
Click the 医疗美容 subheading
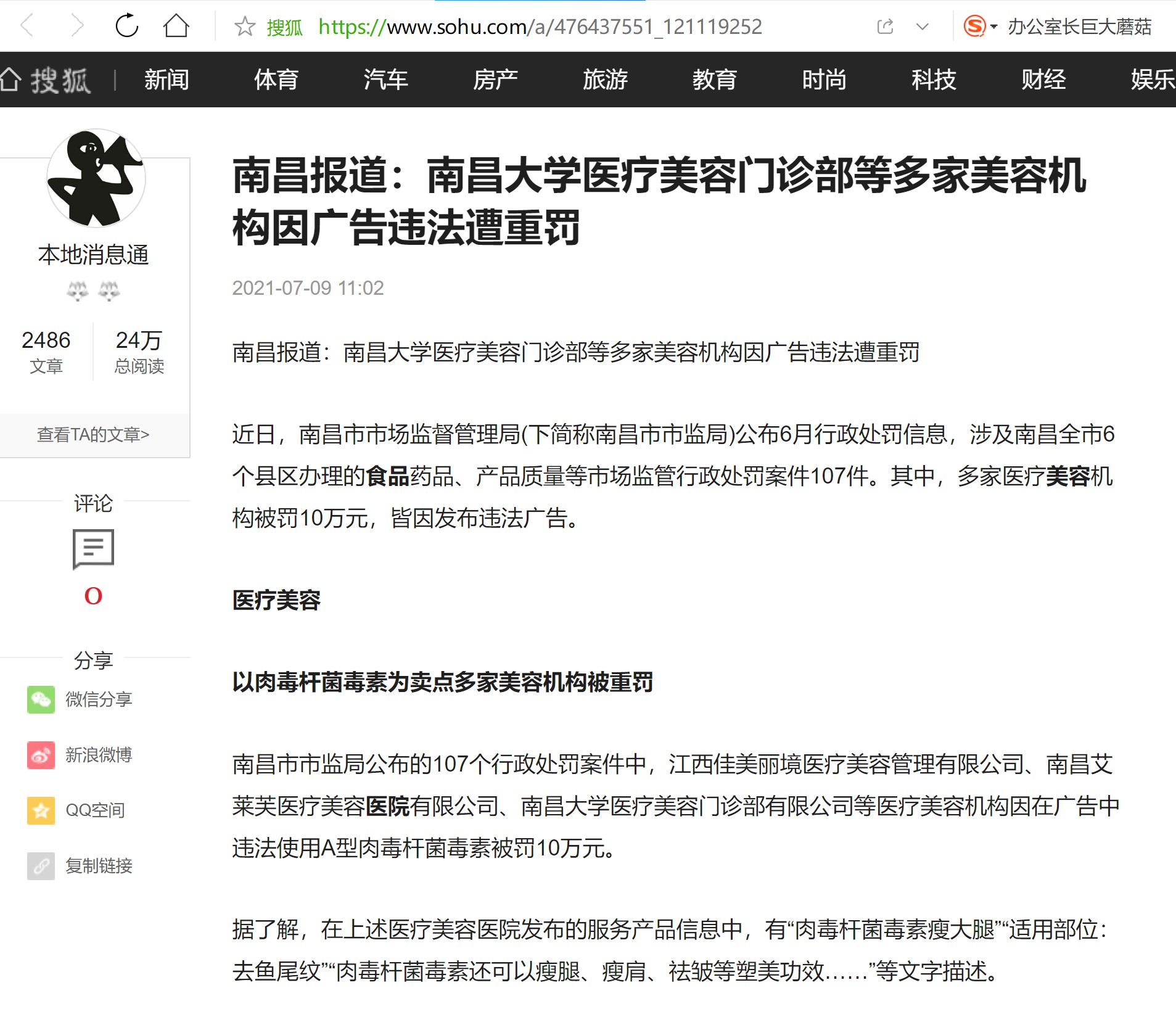click(x=276, y=600)
